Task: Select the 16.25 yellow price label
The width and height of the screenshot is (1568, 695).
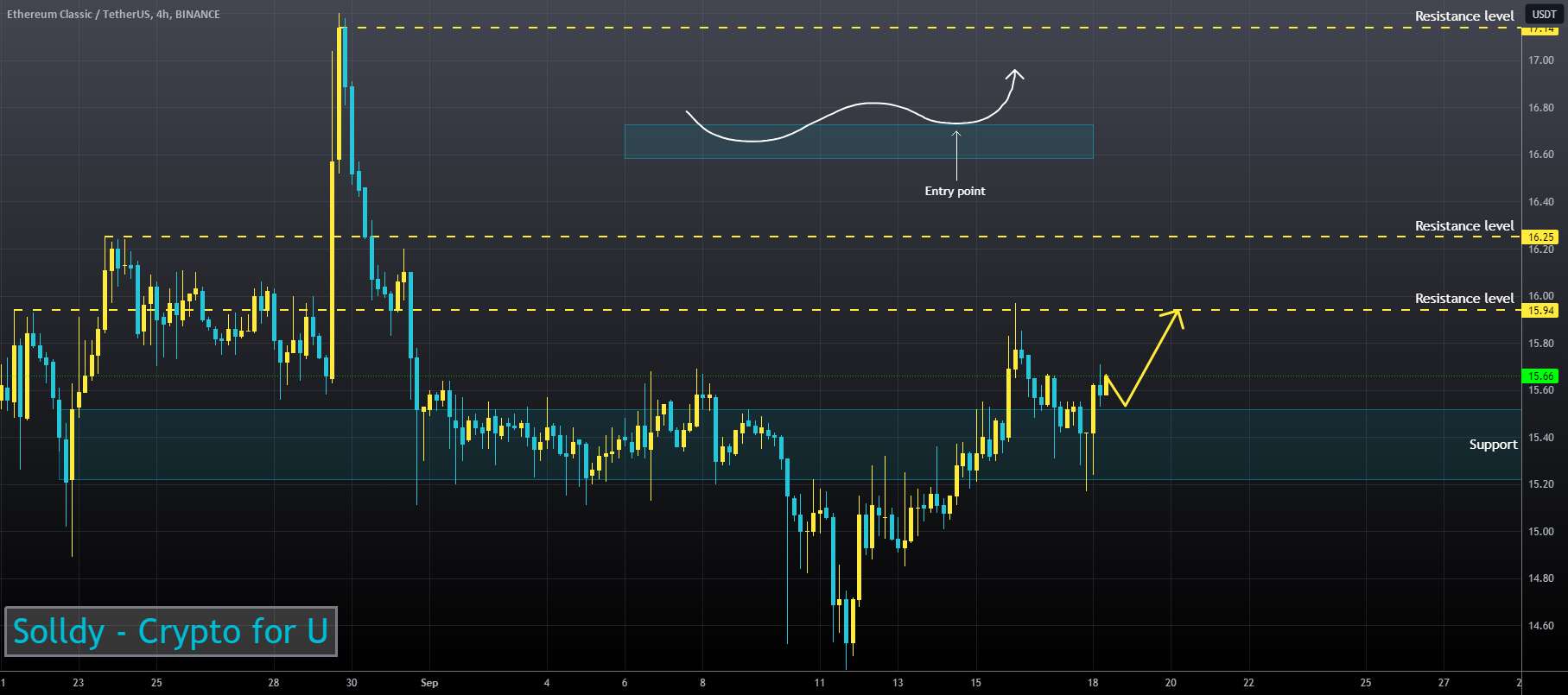Action: pos(1541,237)
